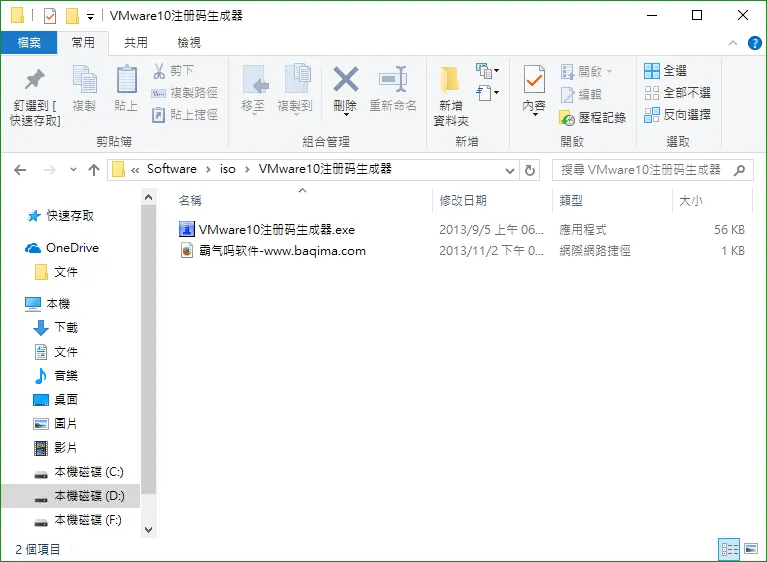The image size is (767, 562).
Task: Switch to large icons view in status bar
Action: (x=751, y=549)
